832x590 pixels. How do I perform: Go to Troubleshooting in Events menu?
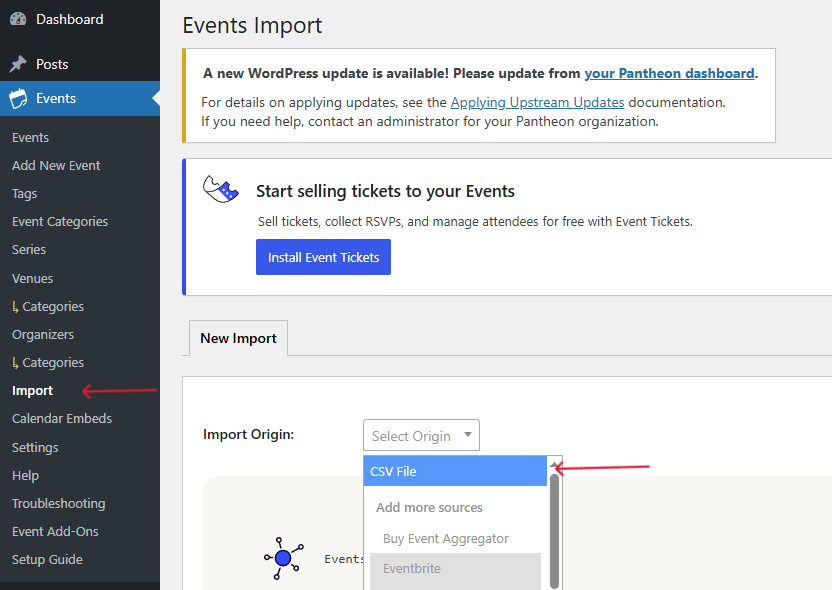58,504
